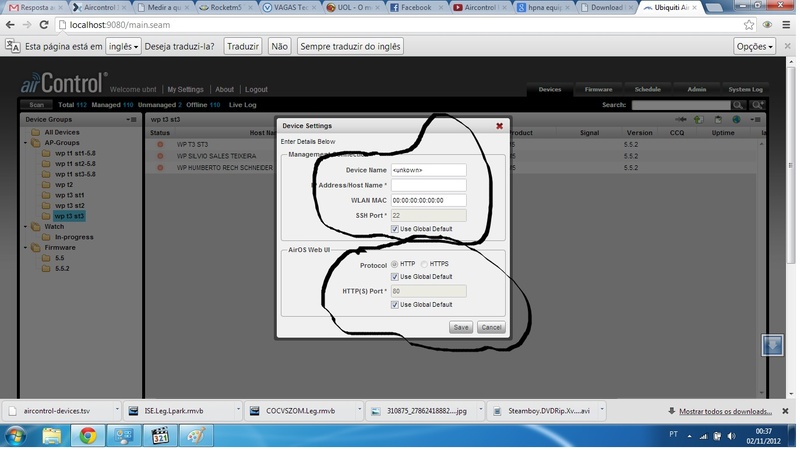The height and width of the screenshot is (450, 800).
Task: Open advanced search magnifier with plus
Action: [759, 105]
